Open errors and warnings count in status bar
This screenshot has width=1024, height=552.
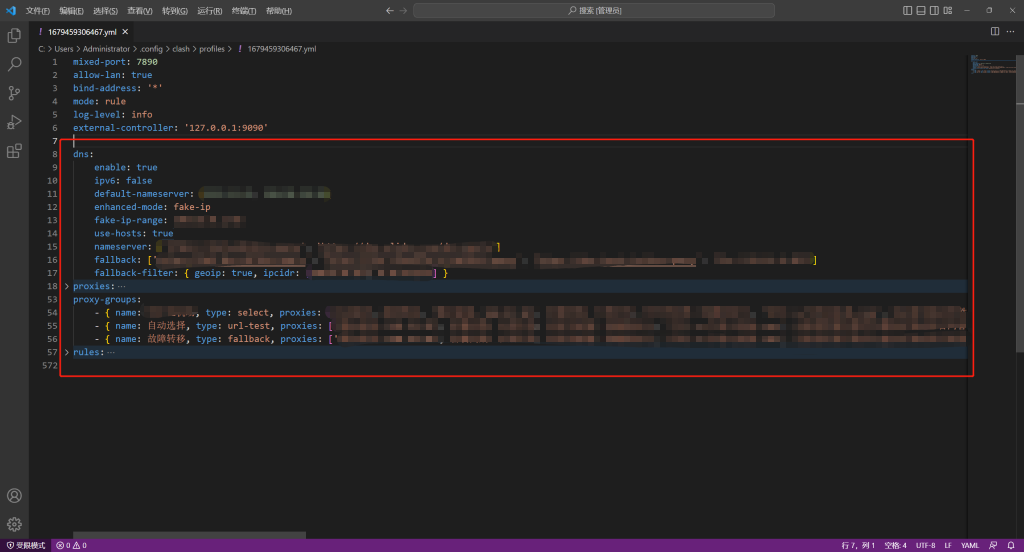[x=71, y=545]
